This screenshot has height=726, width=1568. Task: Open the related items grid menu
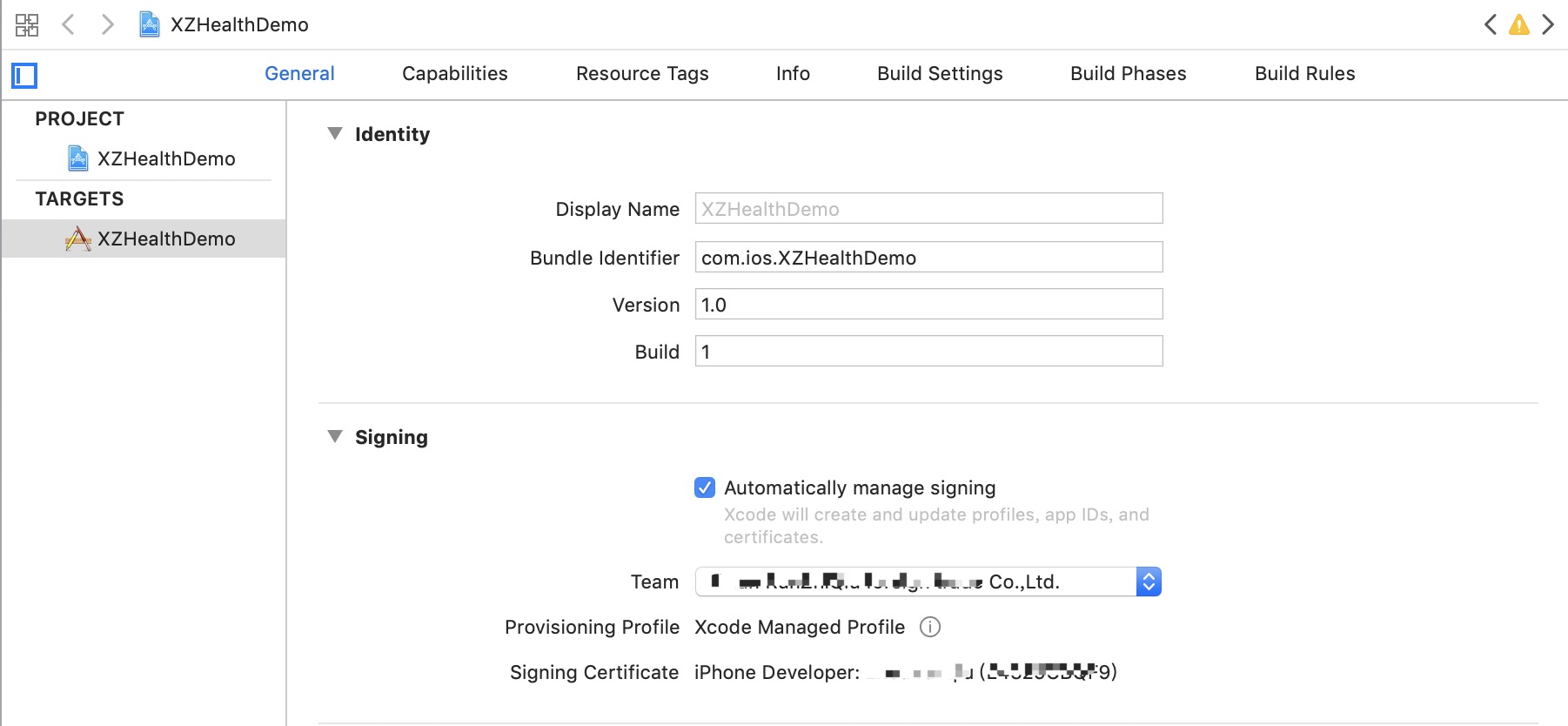pyautogui.click(x=27, y=24)
